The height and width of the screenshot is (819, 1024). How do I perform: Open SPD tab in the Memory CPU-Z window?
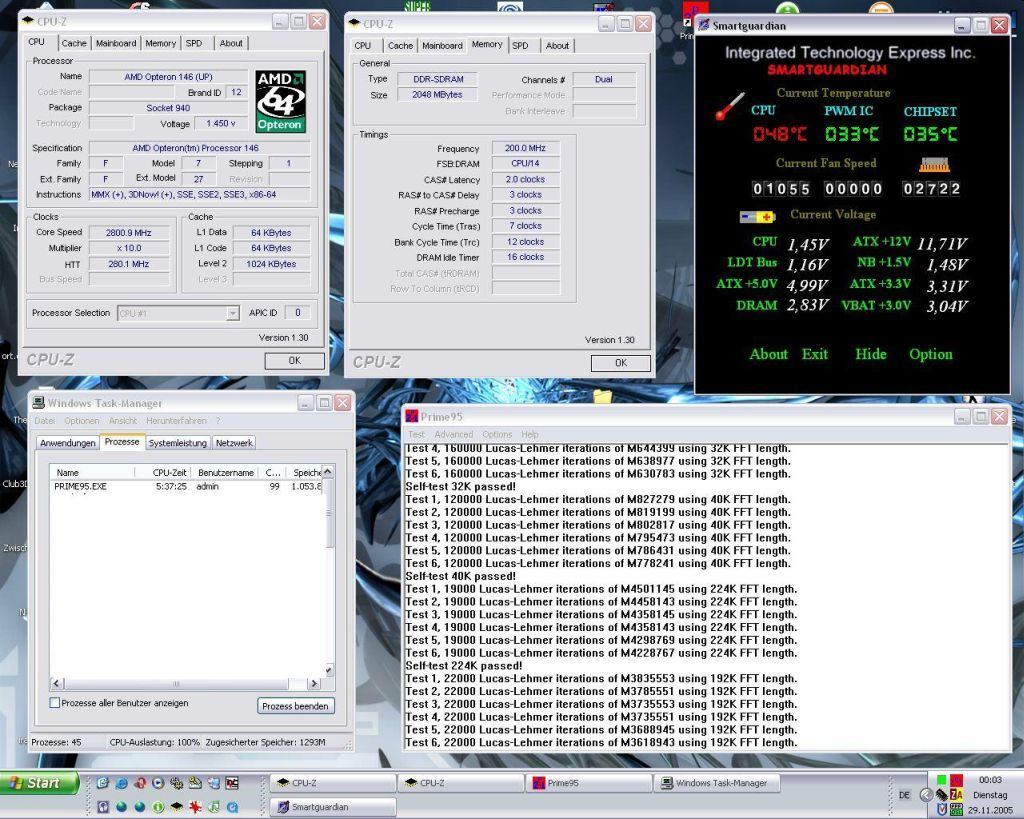pos(520,46)
